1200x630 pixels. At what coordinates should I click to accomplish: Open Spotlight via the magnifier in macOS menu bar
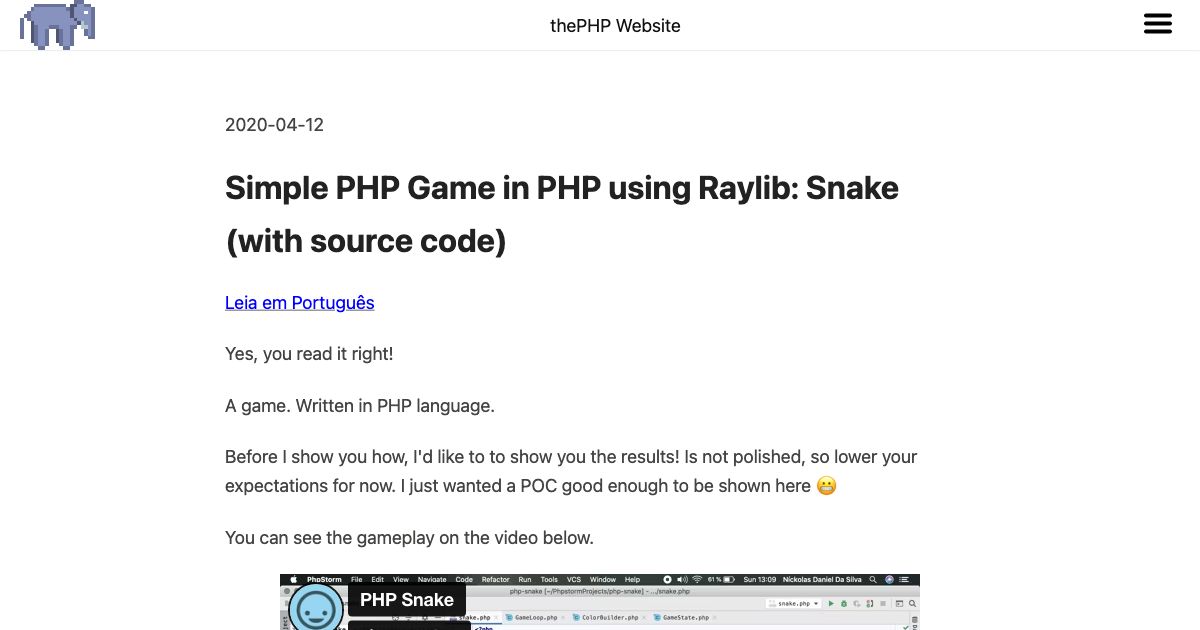(873, 579)
